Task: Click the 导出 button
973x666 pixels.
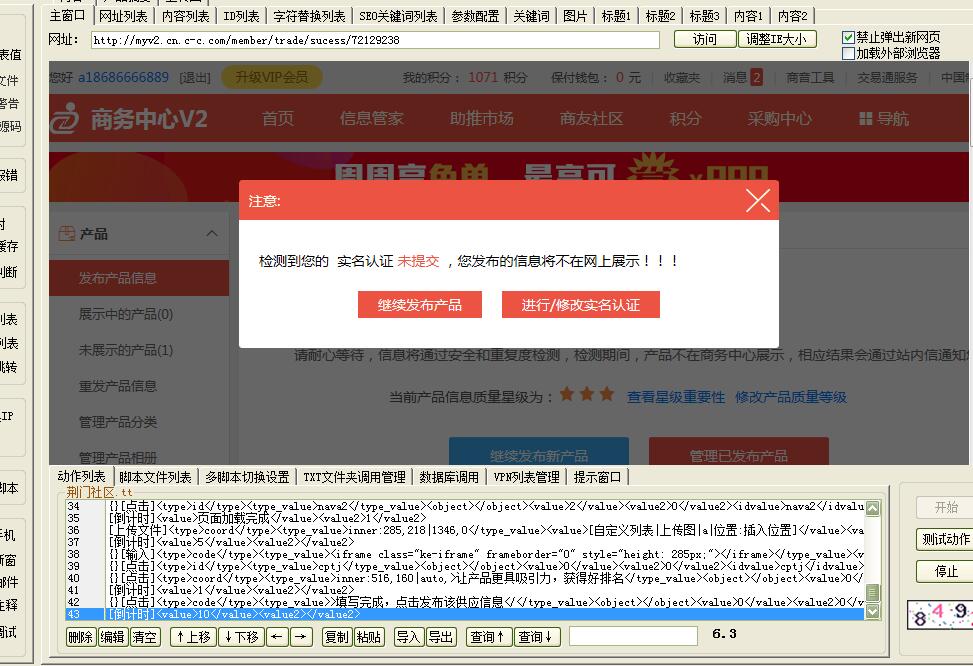Action: coord(441,637)
